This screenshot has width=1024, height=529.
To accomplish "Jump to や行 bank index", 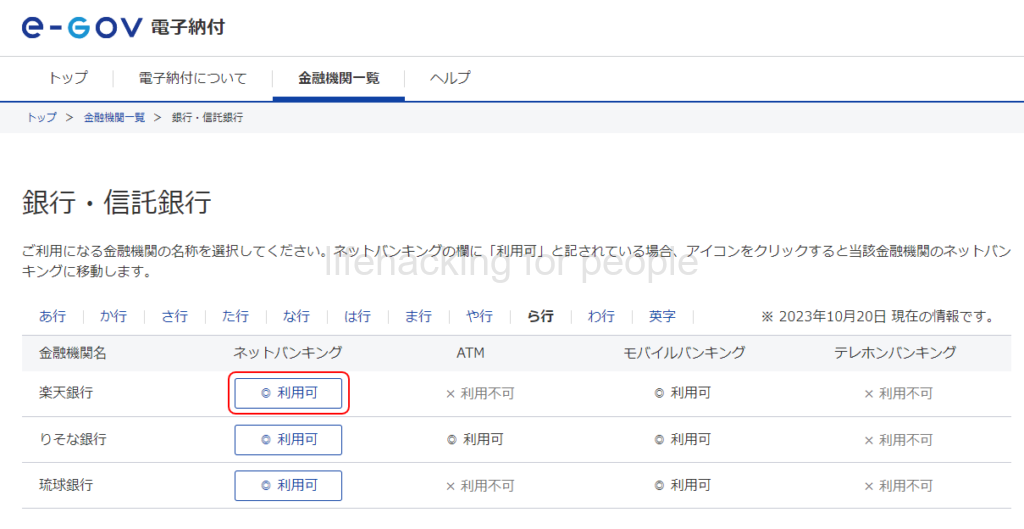I will [479, 316].
